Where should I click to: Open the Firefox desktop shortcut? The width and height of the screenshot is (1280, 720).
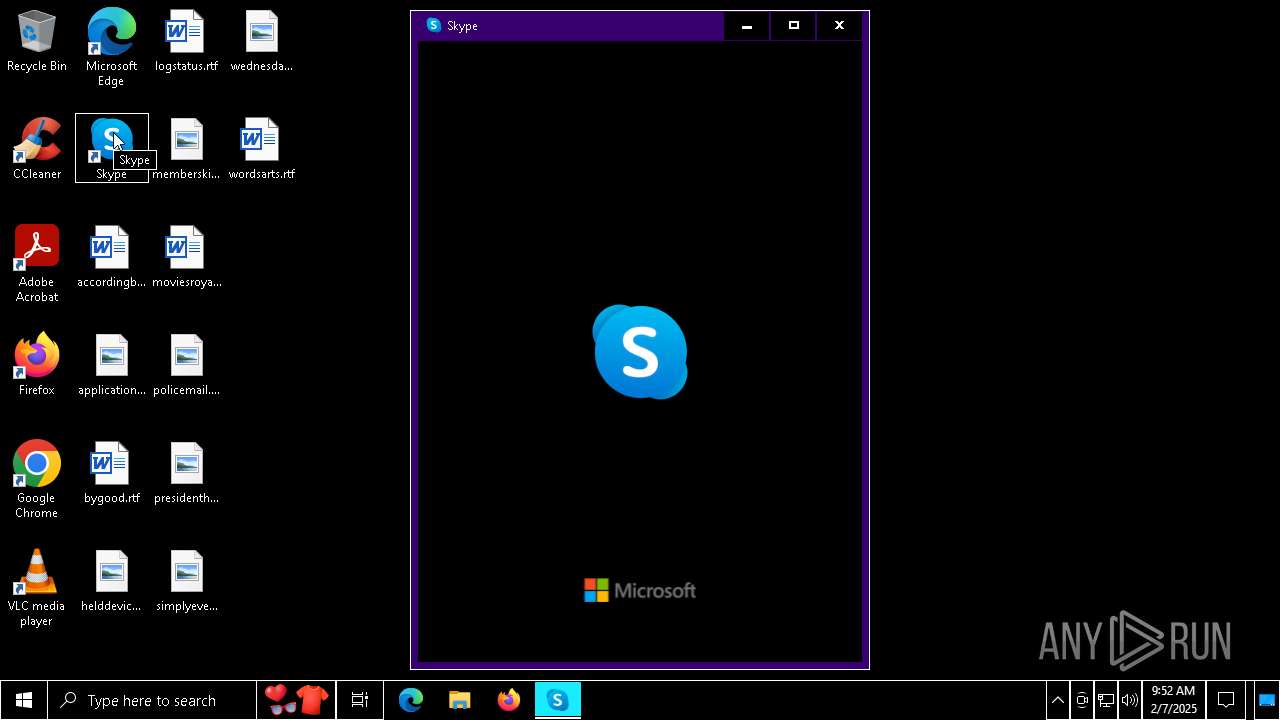37,365
